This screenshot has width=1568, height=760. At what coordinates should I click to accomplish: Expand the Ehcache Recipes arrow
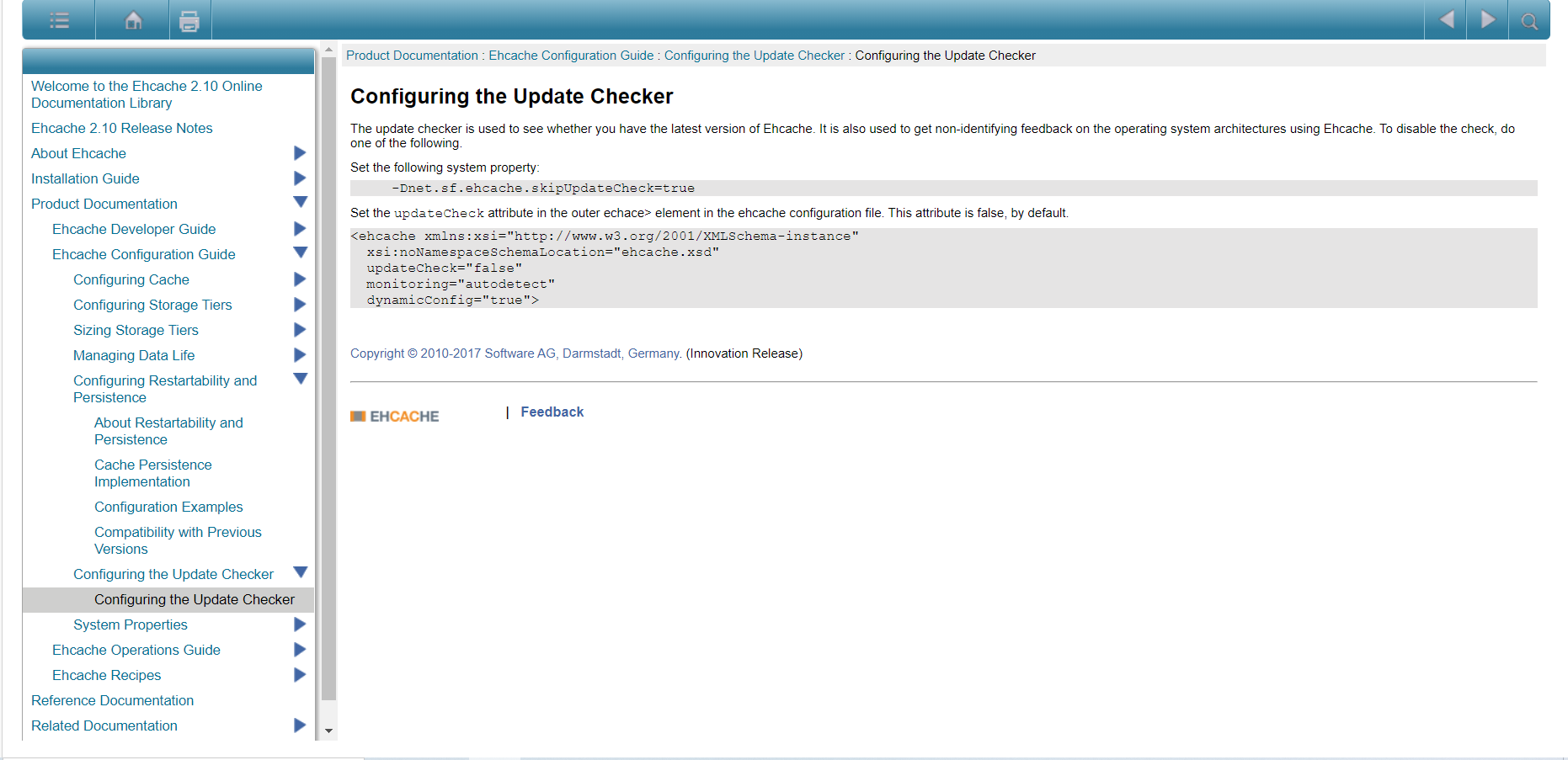pyautogui.click(x=300, y=675)
